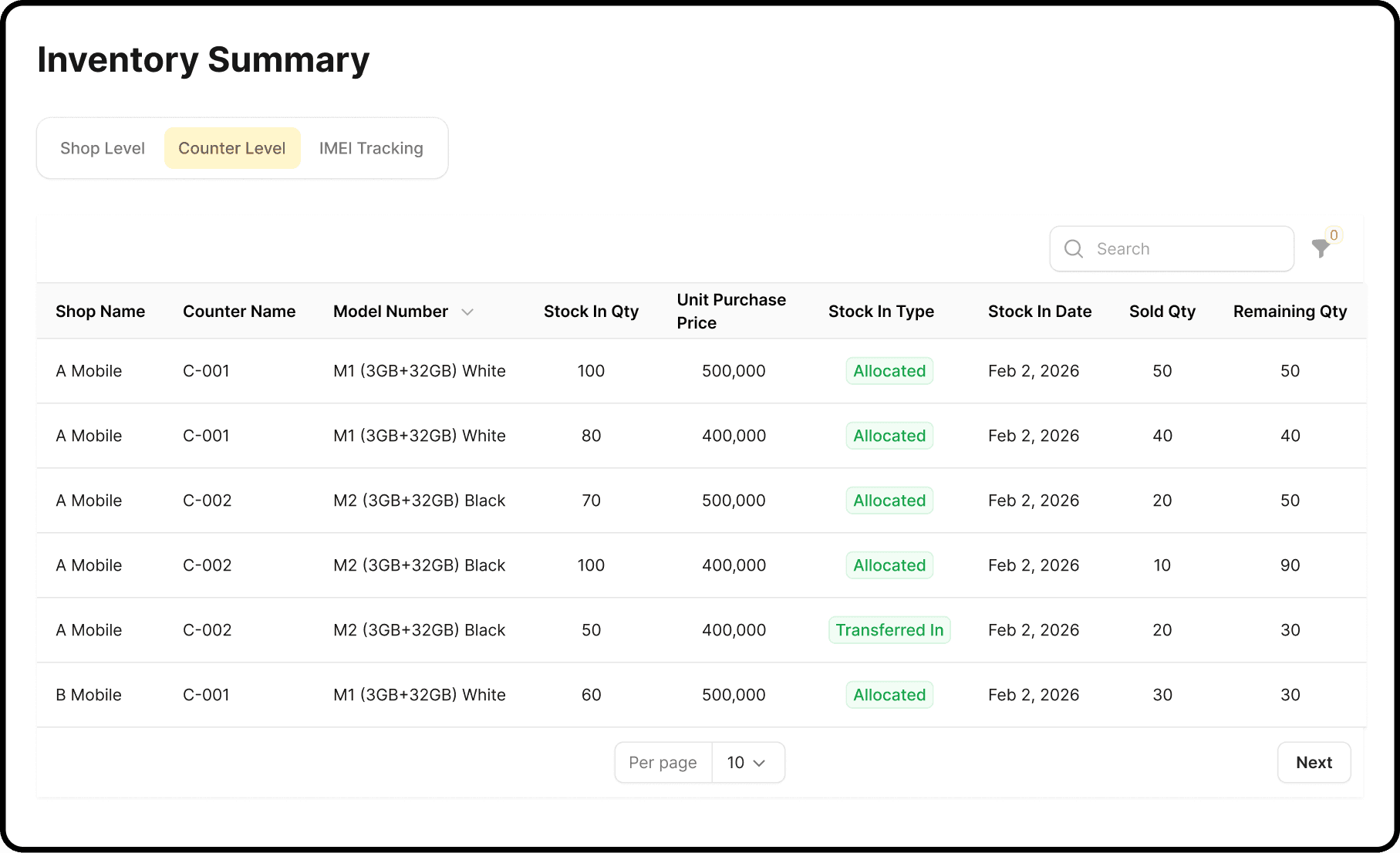Switch to the Shop Level tab
This screenshot has width=1400, height=853.
coord(103,148)
